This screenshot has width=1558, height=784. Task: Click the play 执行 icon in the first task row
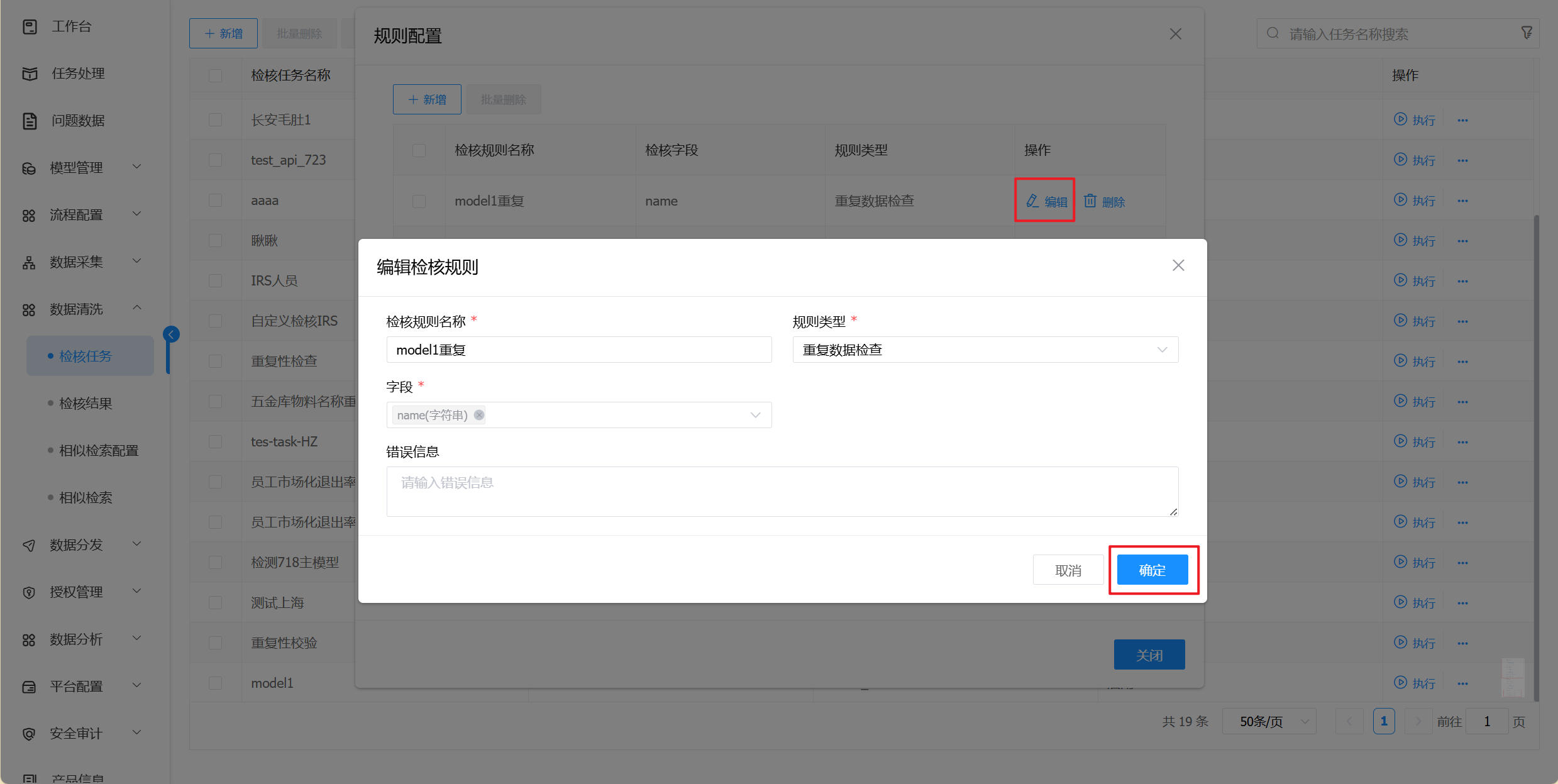click(1400, 119)
